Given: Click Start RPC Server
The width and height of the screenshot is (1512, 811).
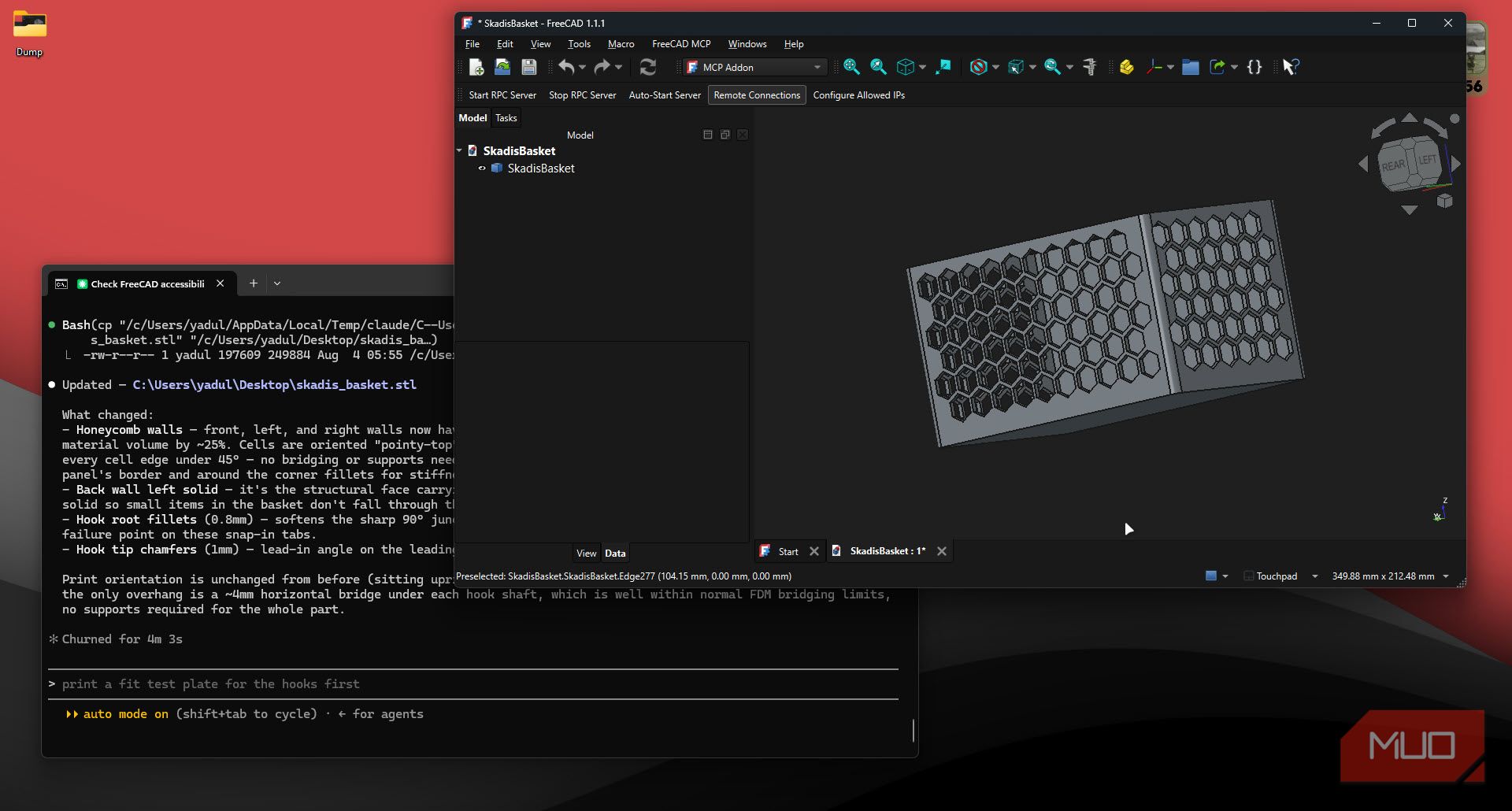Looking at the screenshot, I should tap(502, 95).
